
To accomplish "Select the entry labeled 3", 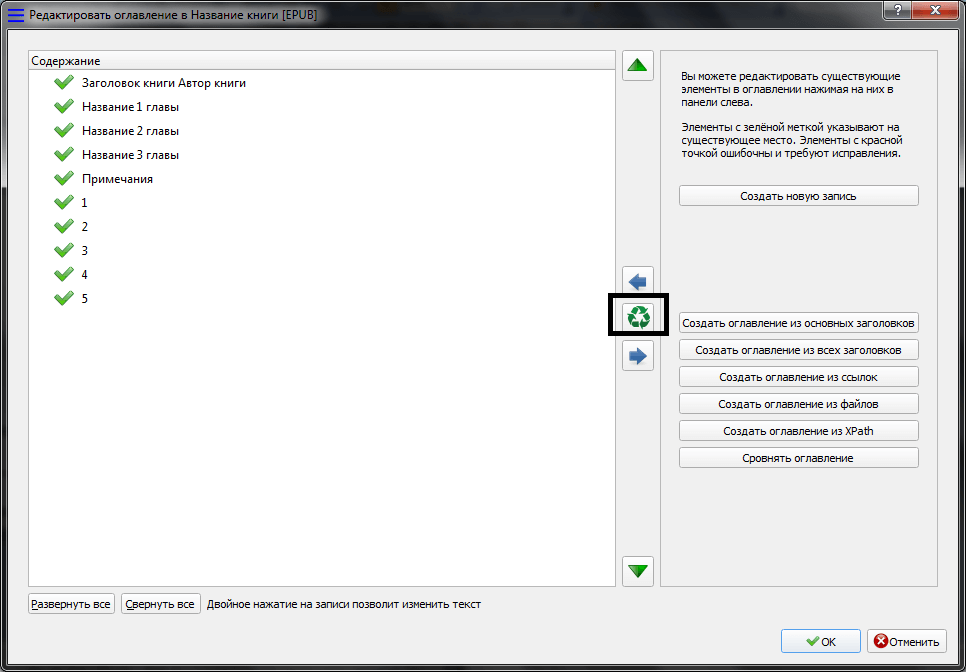I will (x=84, y=251).
